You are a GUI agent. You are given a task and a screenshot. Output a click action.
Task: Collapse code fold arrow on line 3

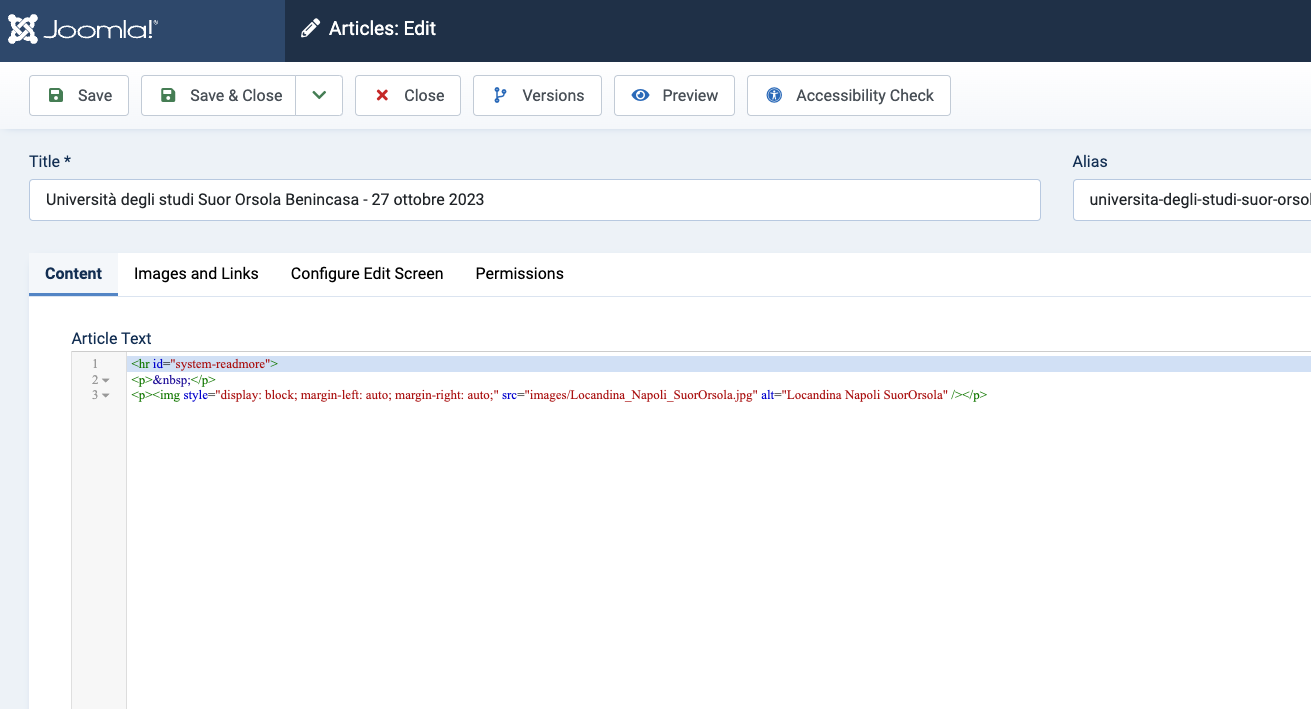pyautogui.click(x=106, y=395)
